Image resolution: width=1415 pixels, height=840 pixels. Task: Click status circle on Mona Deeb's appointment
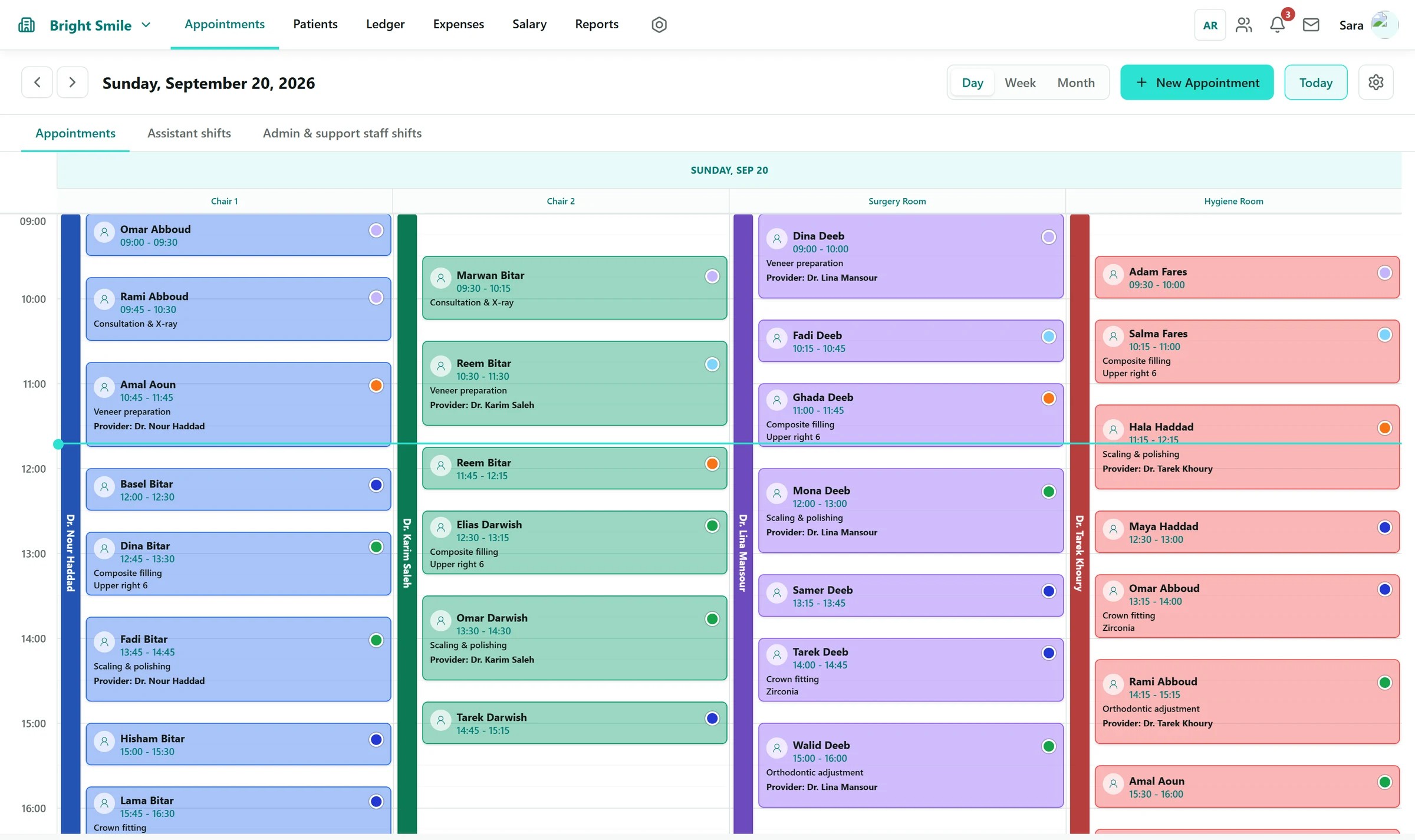(1048, 492)
